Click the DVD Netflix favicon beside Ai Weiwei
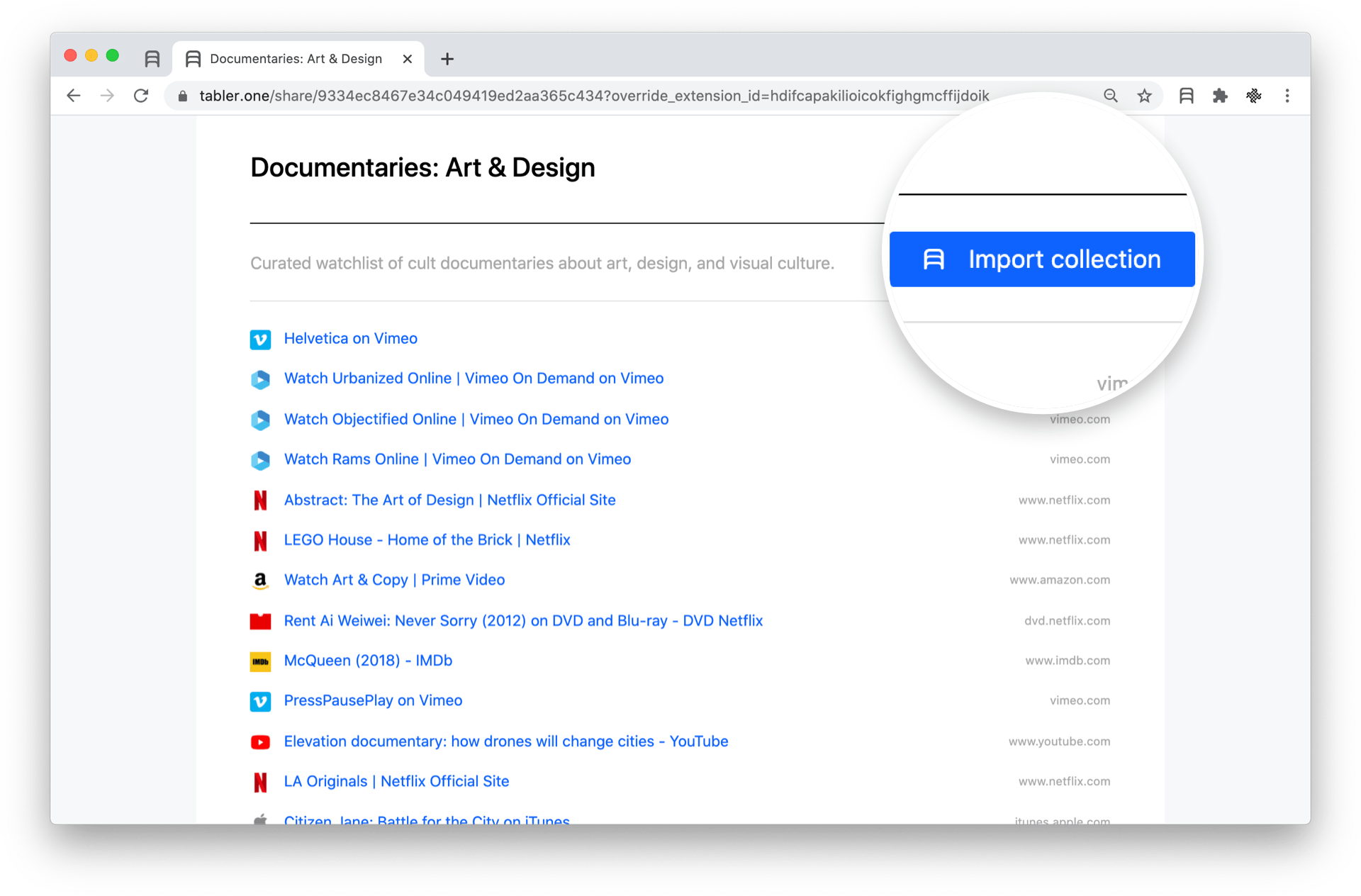Image resolution: width=1361 pixels, height=896 pixels. click(x=260, y=622)
